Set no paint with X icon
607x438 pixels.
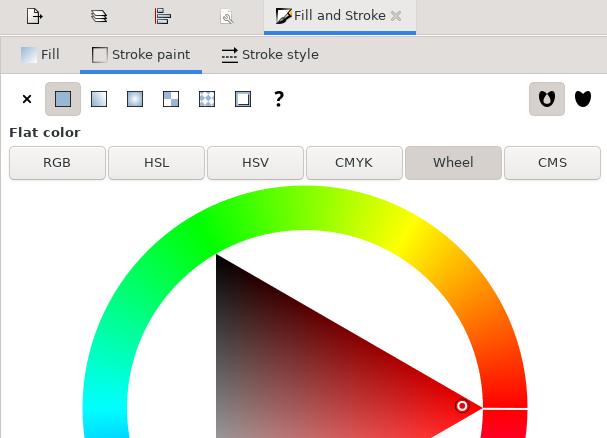pyautogui.click(x=27, y=99)
